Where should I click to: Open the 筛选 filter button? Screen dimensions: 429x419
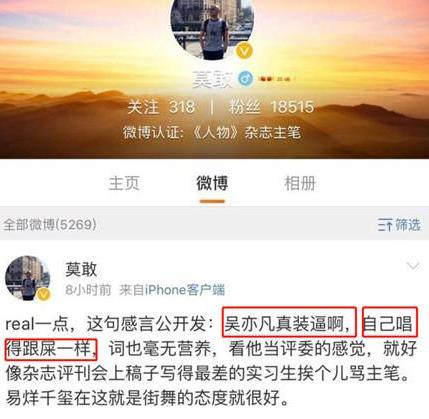(399, 225)
